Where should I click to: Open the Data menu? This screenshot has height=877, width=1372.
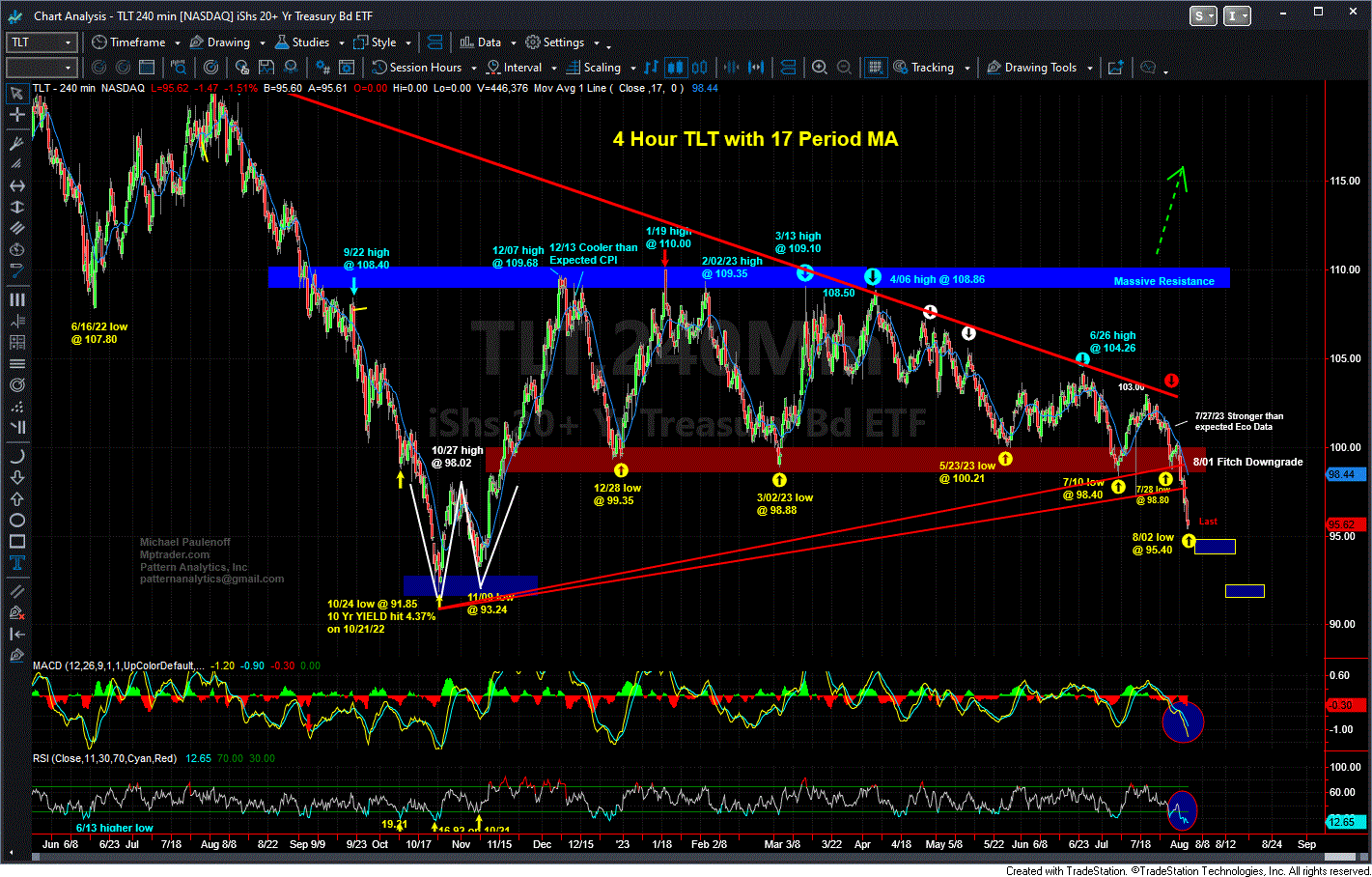(x=480, y=42)
